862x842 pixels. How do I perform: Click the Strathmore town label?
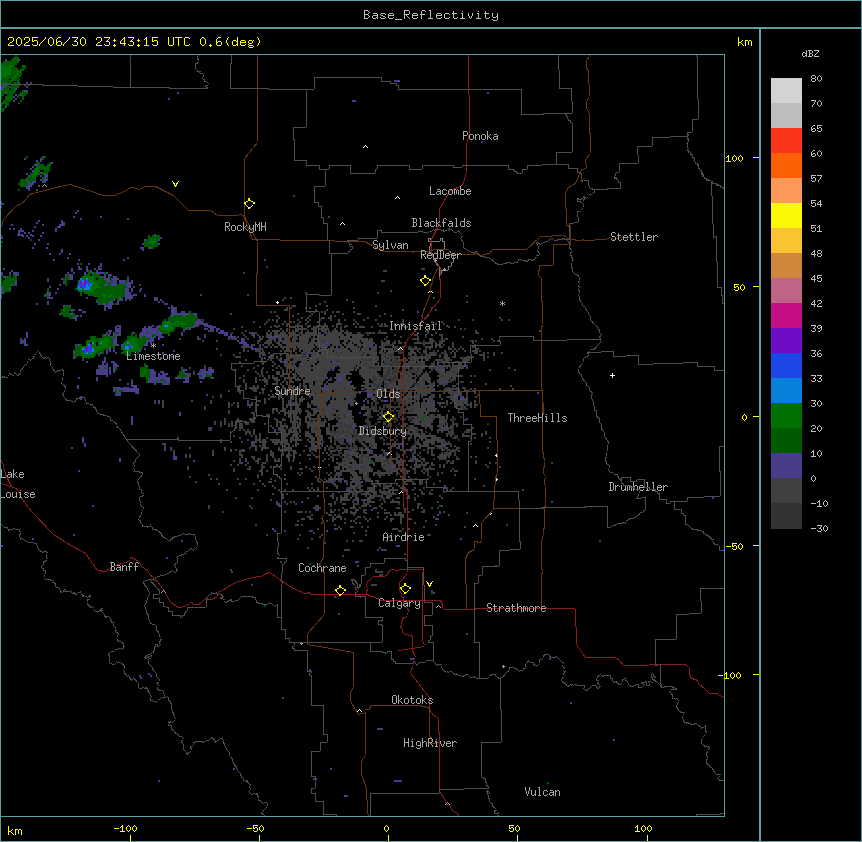click(x=516, y=608)
